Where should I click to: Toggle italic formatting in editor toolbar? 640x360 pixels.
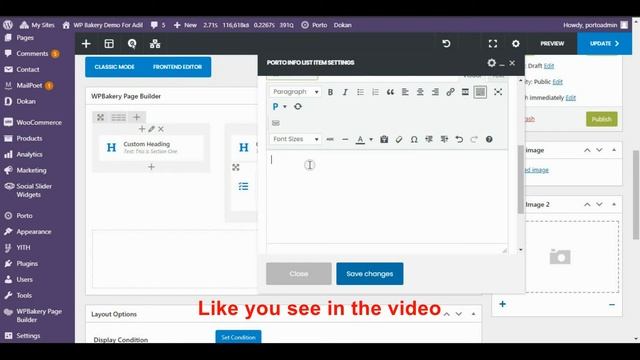[345, 92]
